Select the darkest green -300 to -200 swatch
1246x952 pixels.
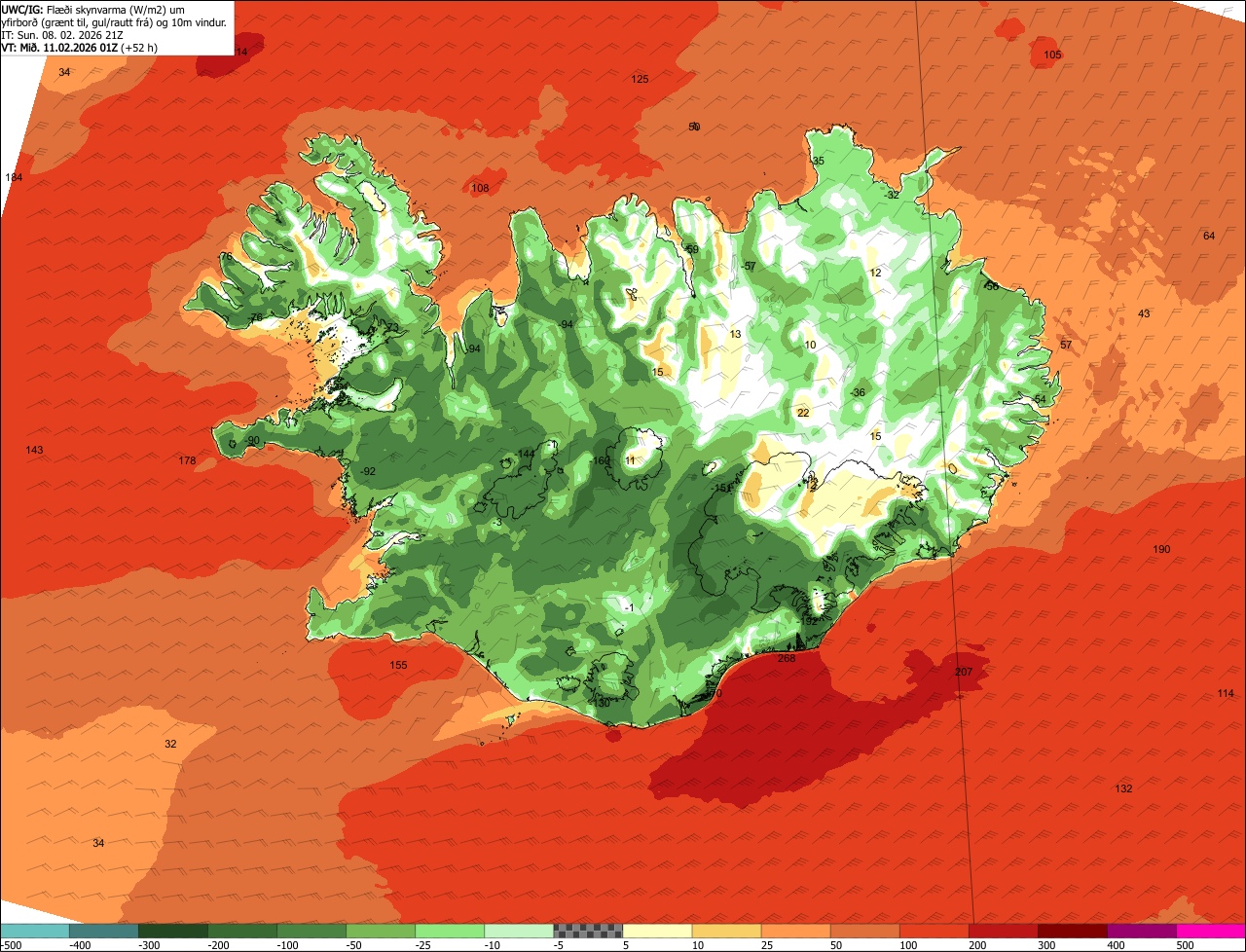tap(173, 931)
